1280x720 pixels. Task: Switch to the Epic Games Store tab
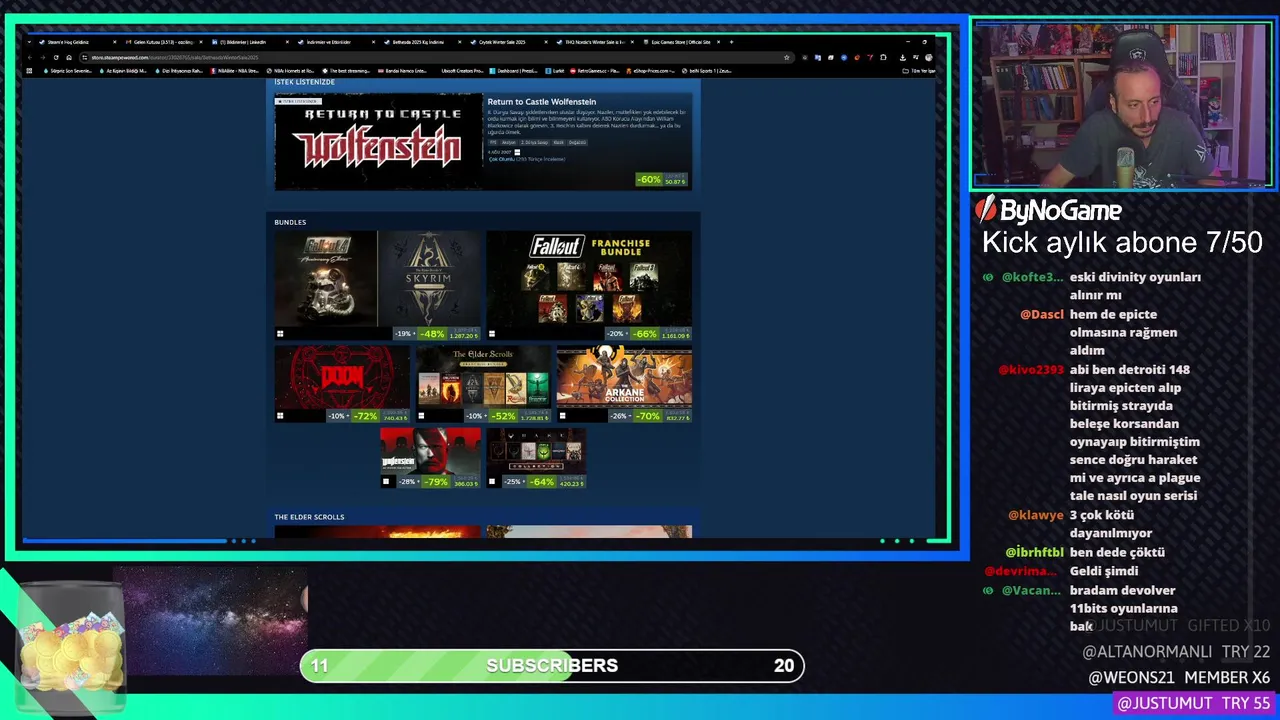coord(680,42)
